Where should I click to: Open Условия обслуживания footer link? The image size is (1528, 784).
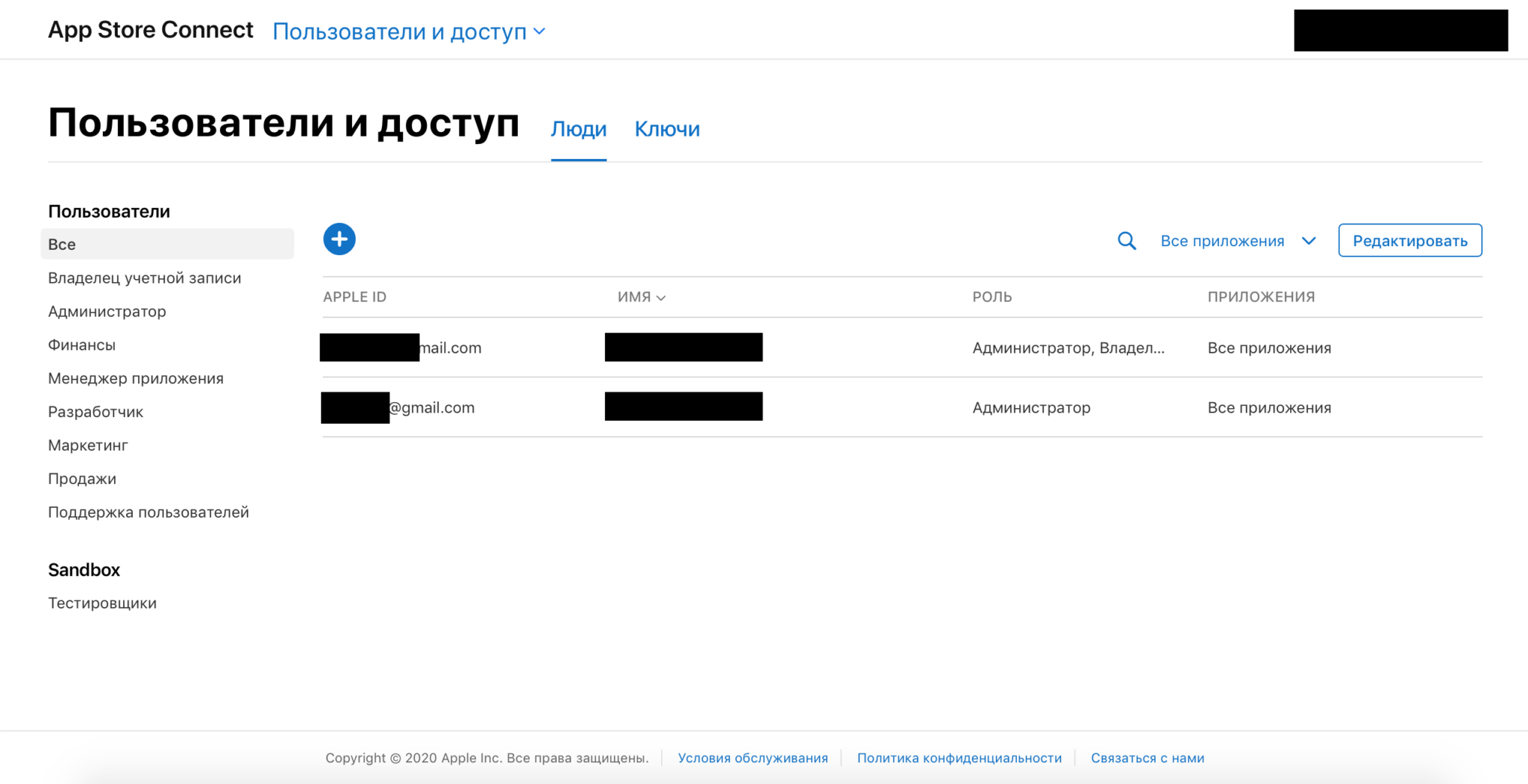752,758
